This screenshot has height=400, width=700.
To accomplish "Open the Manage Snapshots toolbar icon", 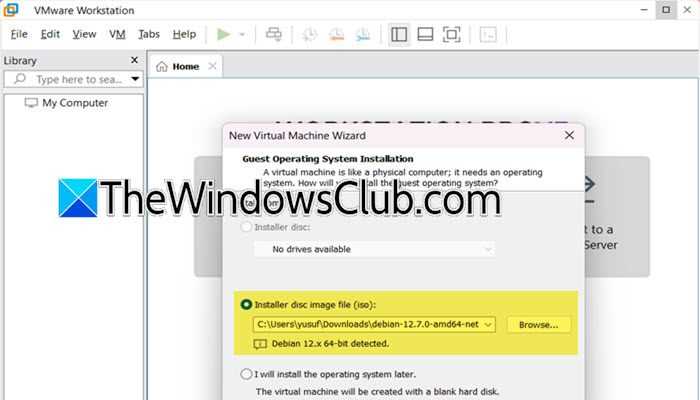I will 362,34.
